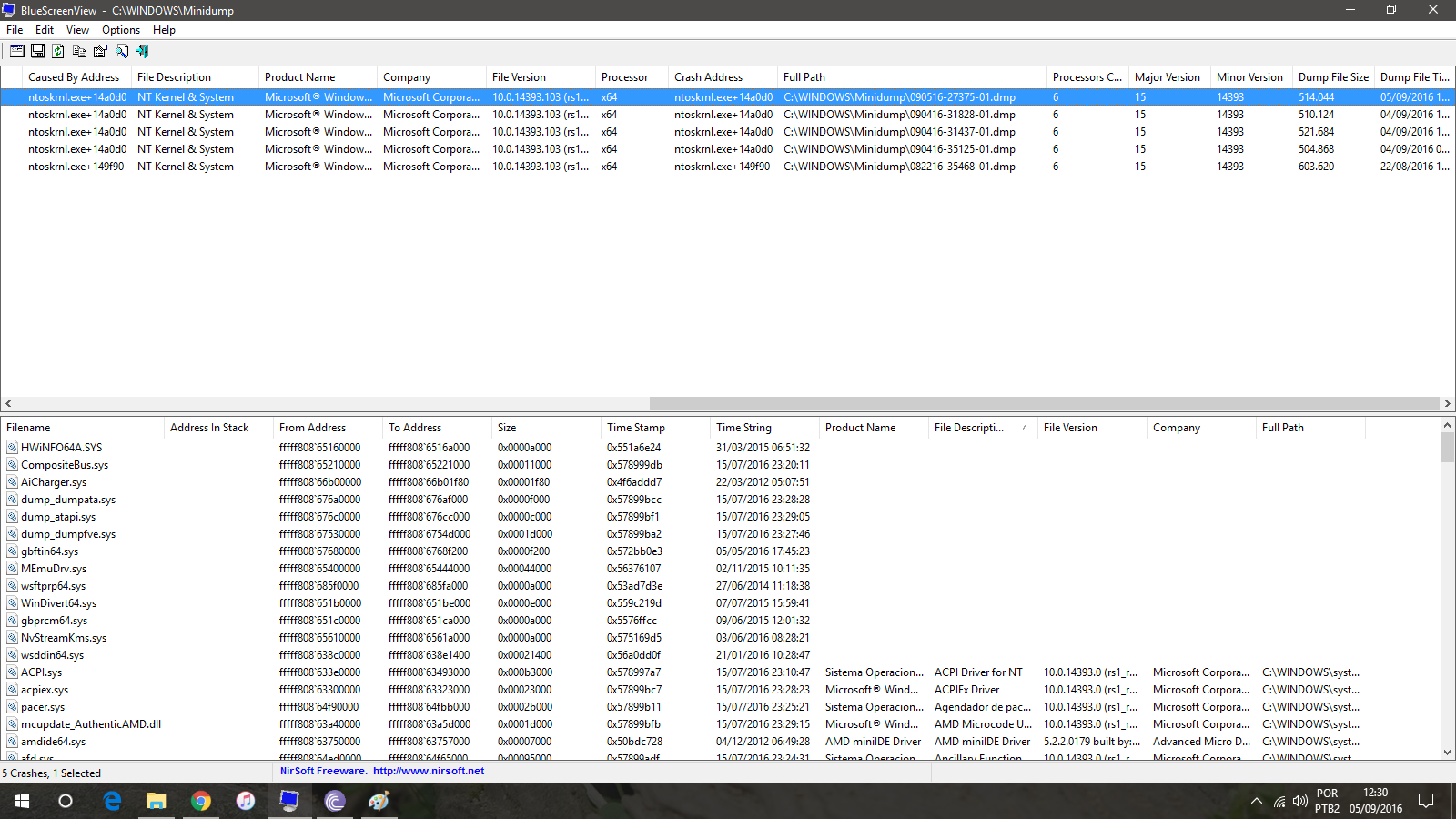This screenshot has height=819, width=1456.
Task: Launch Microsoft Edge from taskbar
Action: click(112, 801)
